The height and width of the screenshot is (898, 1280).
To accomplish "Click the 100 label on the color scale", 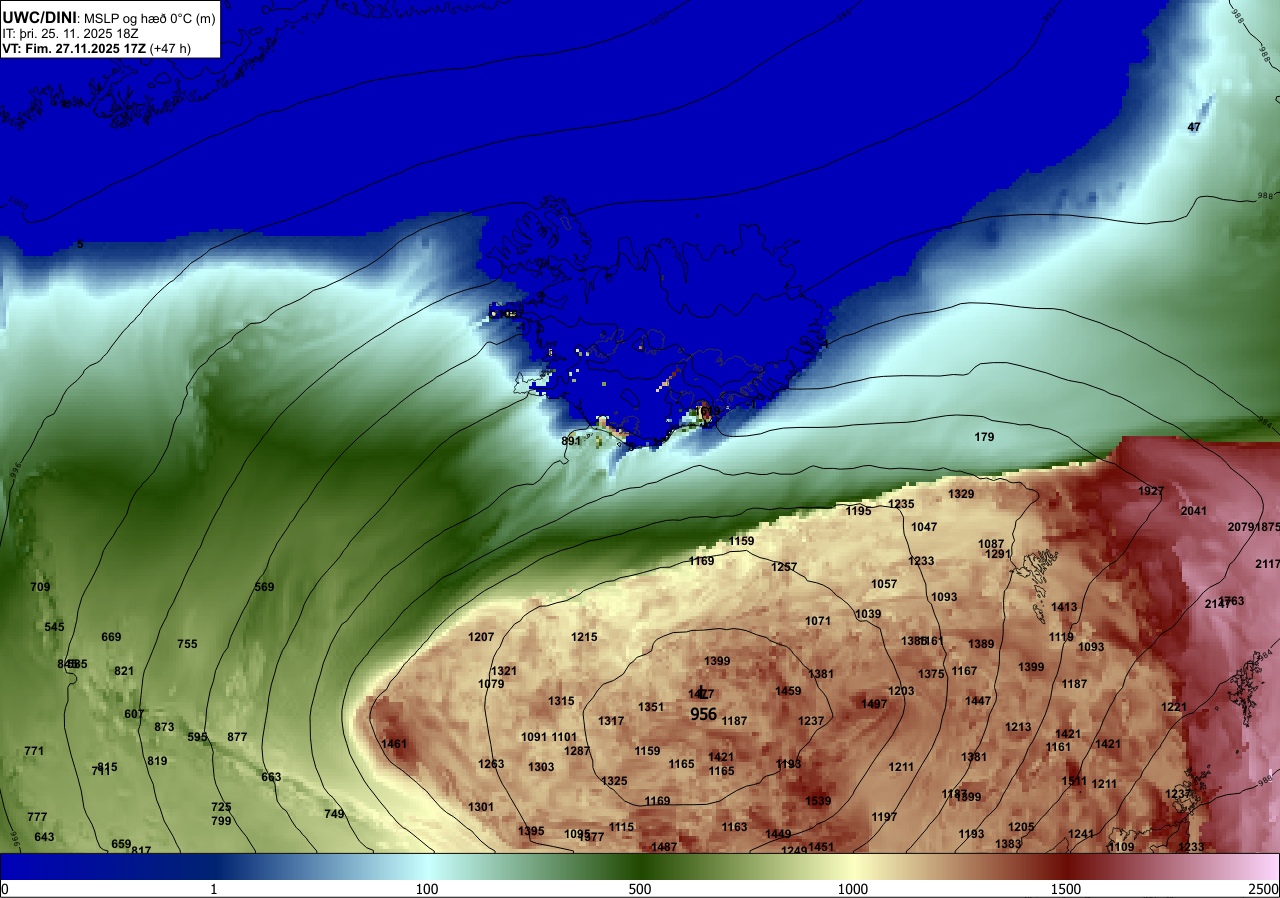I will 427,889.
